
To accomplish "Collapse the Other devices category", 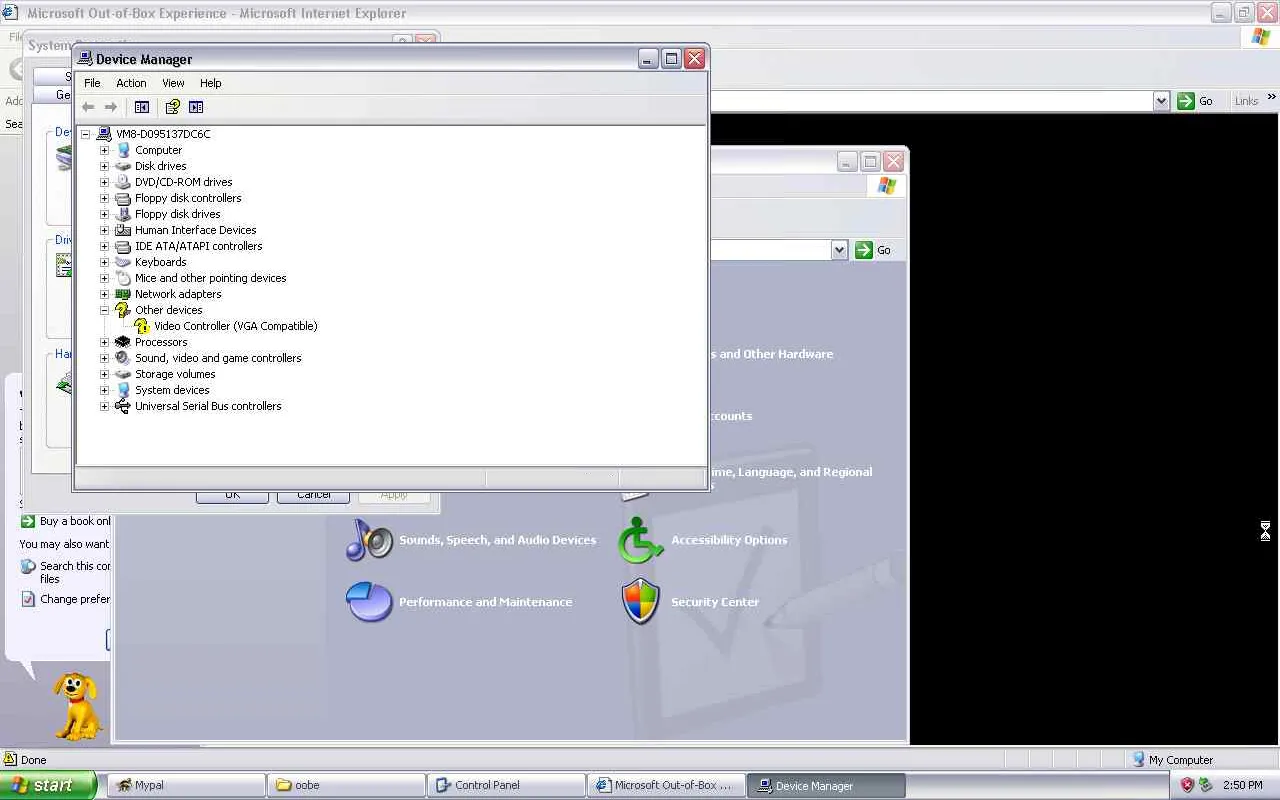I will point(104,310).
